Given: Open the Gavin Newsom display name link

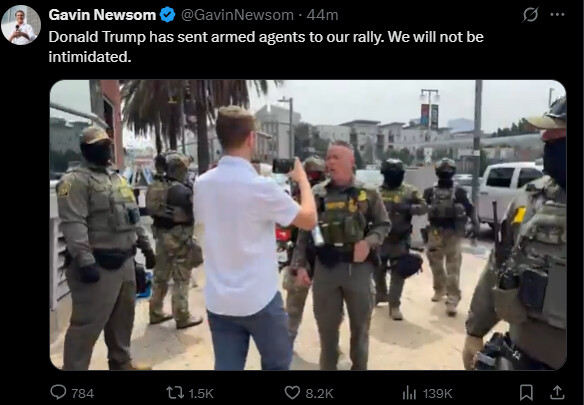Looking at the screenshot, I should click(x=102, y=15).
